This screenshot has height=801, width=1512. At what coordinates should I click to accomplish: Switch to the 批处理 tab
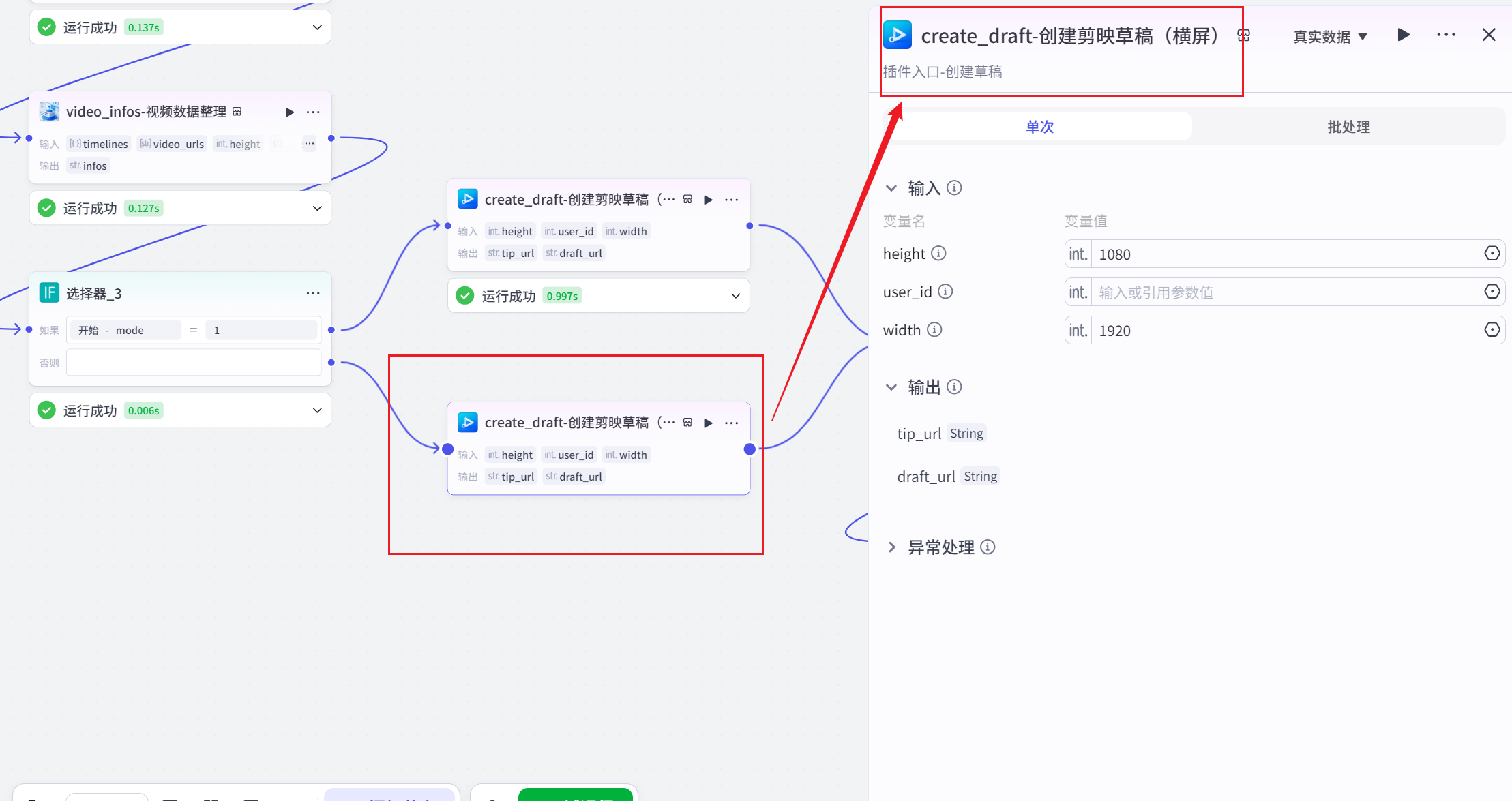pyautogui.click(x=1348, y=127)
